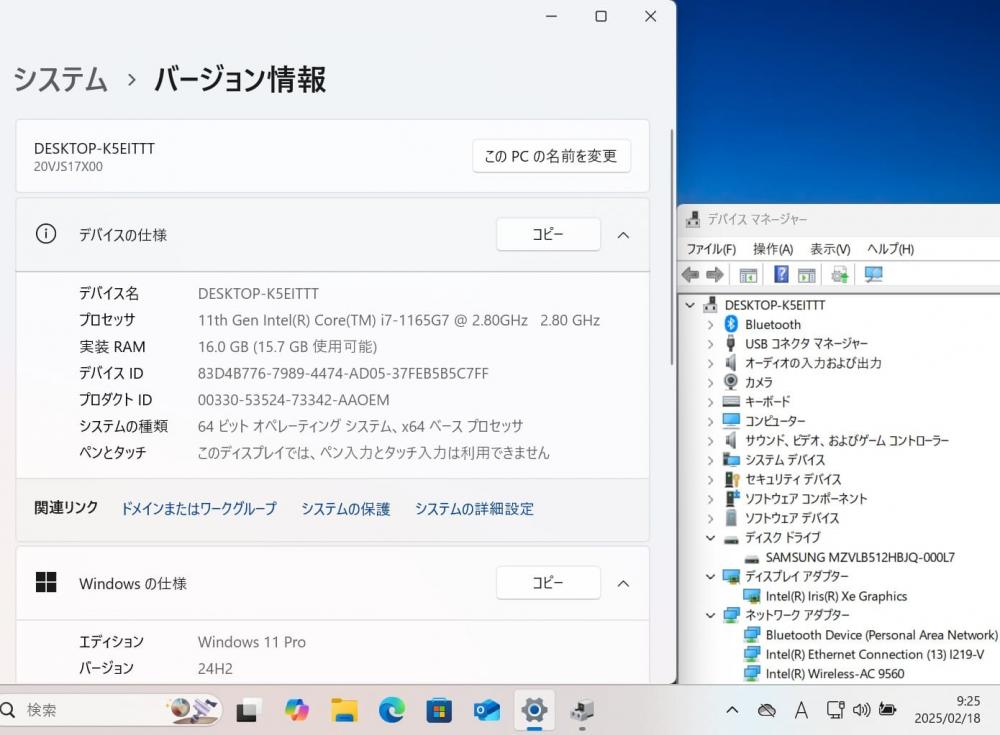Click Scan for hardware changes monitor icon
The image size is (1000, 735).
pyautogui.click(x=874, y=275)
